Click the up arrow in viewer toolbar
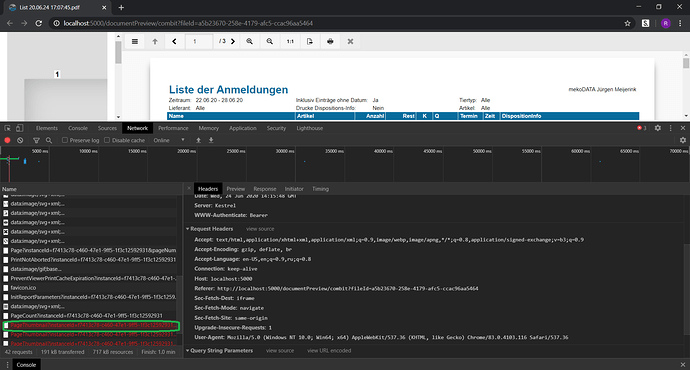This screenshot has width=690, height=370. (x=155, y=41)
